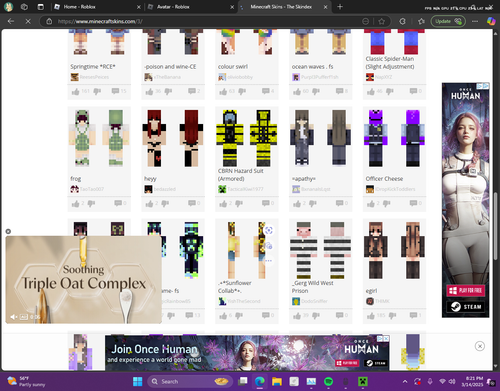The image size is (500, 391).
Task: Click the taskbar Search box
Action: tap(190, 381)
